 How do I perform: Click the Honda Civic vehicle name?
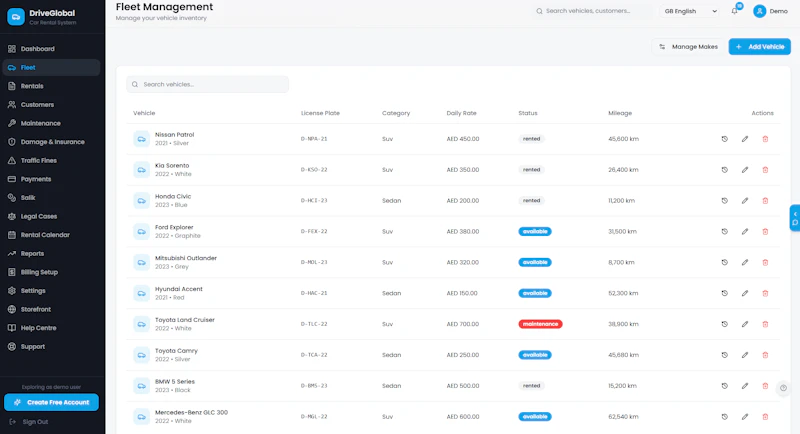click(x=173, y=196)
